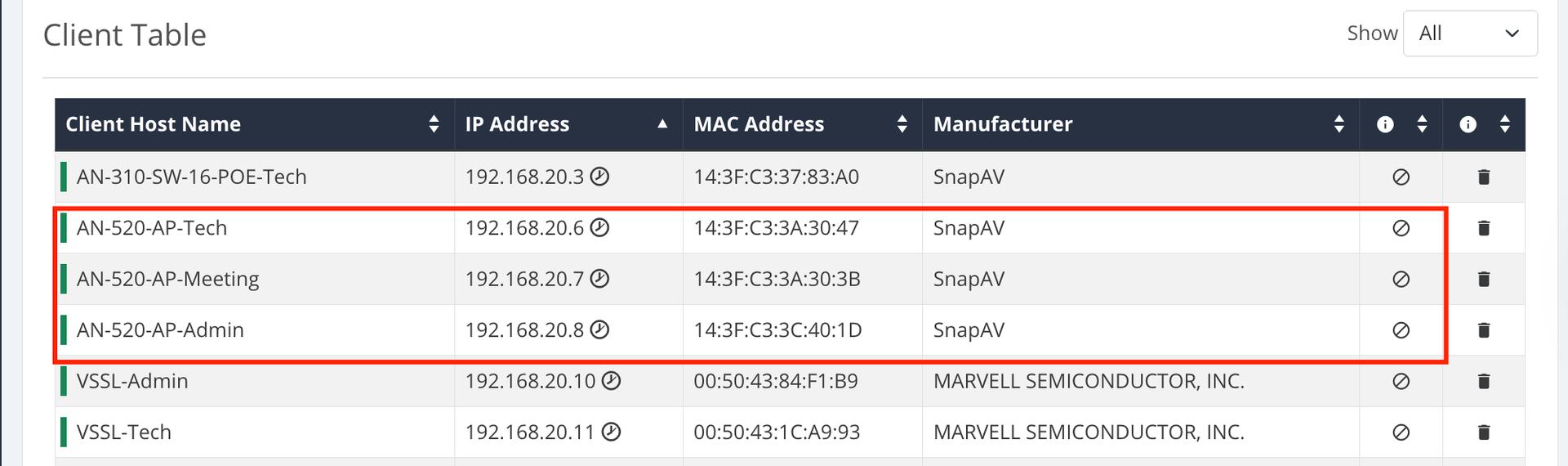Click clock icon beside 192.168.20.7

pyautogui.click(x=599, y=279)
